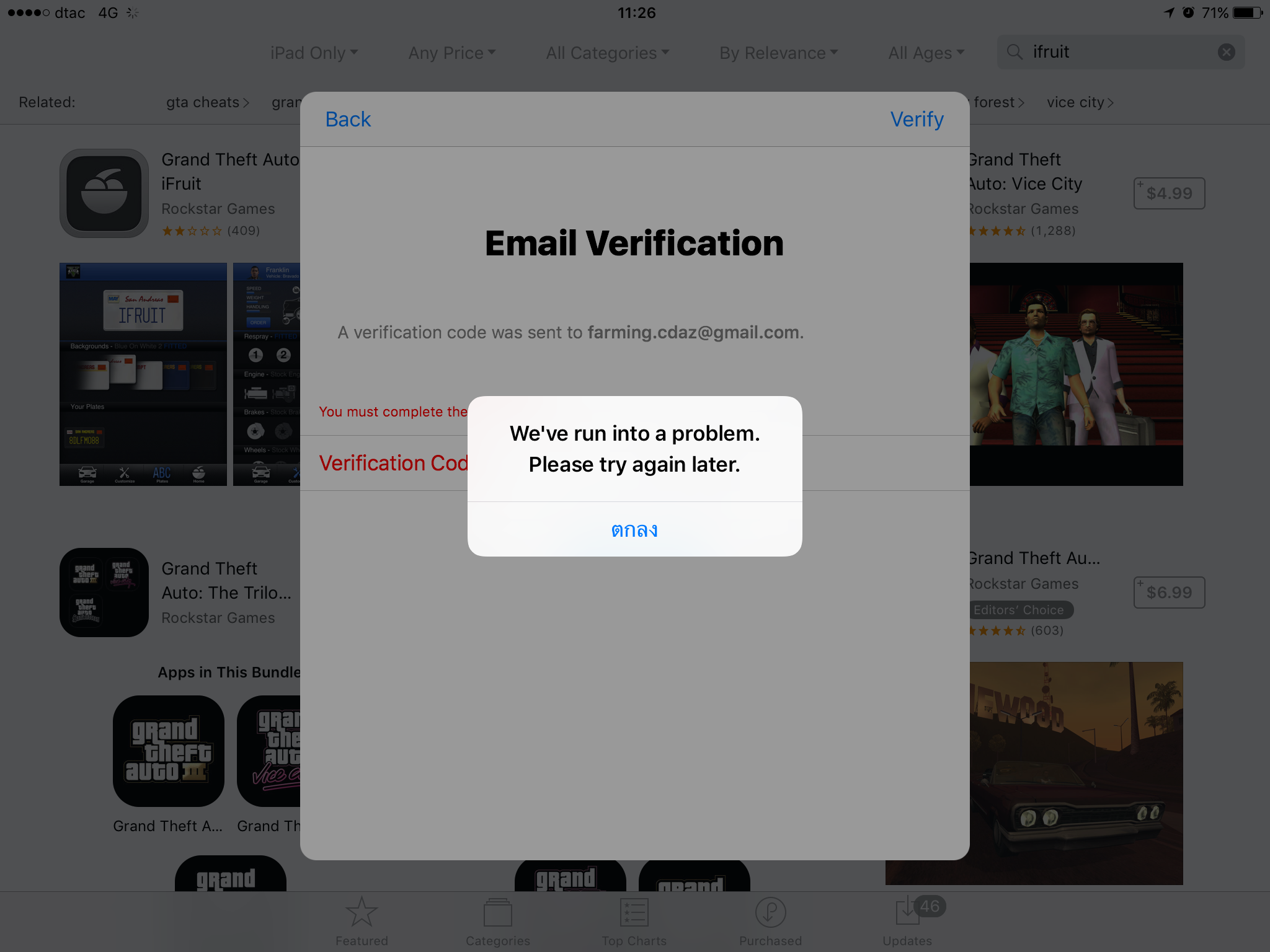This screenshot has width=1270, height=952.
Task: Buy Vice City for $4.99
Action: (x=1169, y=193)
